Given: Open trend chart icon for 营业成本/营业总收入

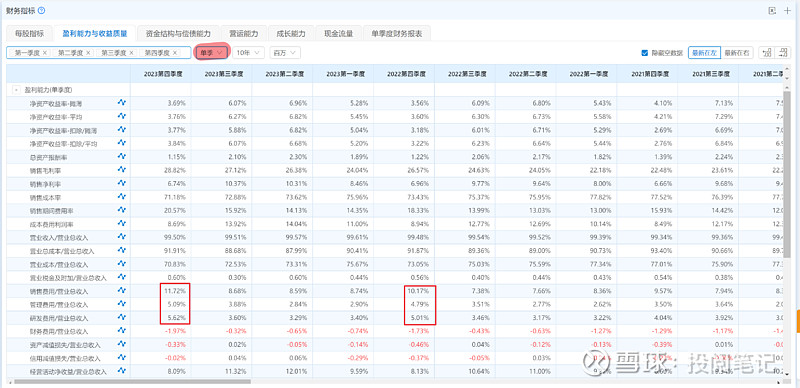Looking at the screenshot, I should pos(121,263).
